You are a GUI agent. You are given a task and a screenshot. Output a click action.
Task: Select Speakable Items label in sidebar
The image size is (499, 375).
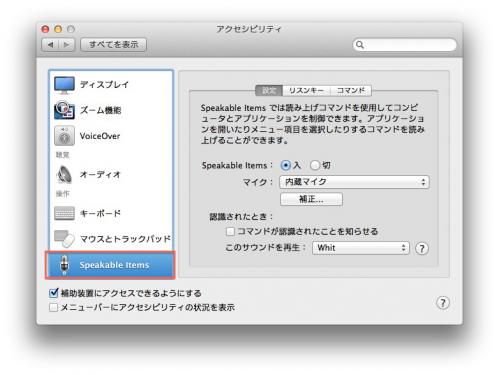(x=114, y=265)
